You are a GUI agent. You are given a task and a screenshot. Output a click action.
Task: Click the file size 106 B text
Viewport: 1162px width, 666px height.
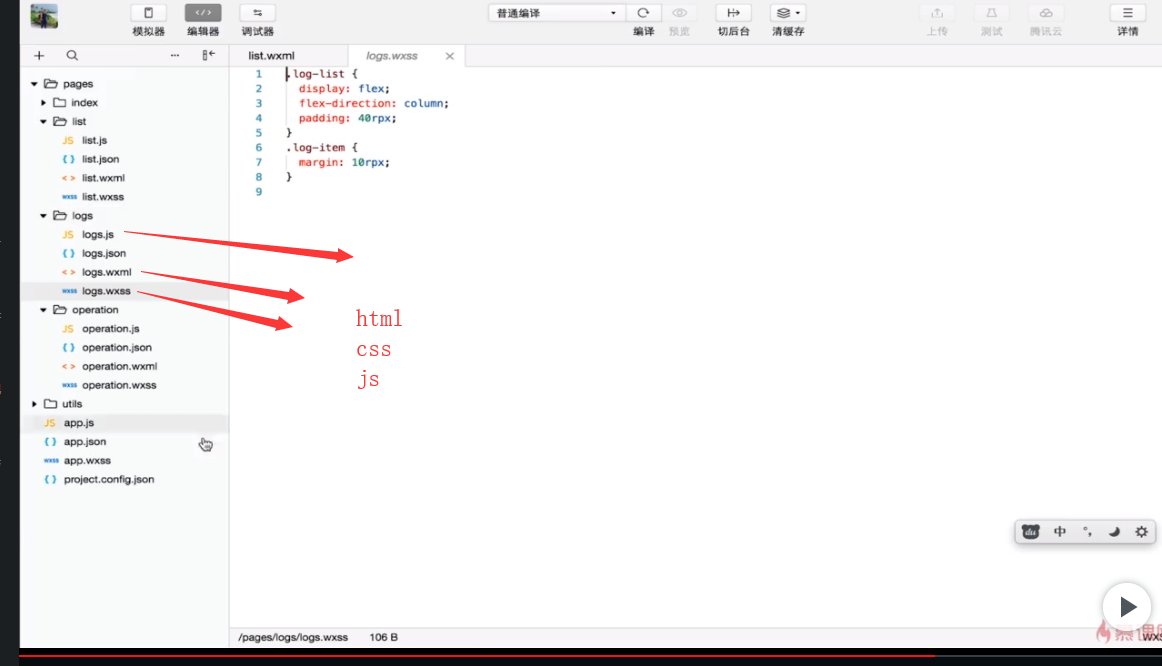coord(383,637)
